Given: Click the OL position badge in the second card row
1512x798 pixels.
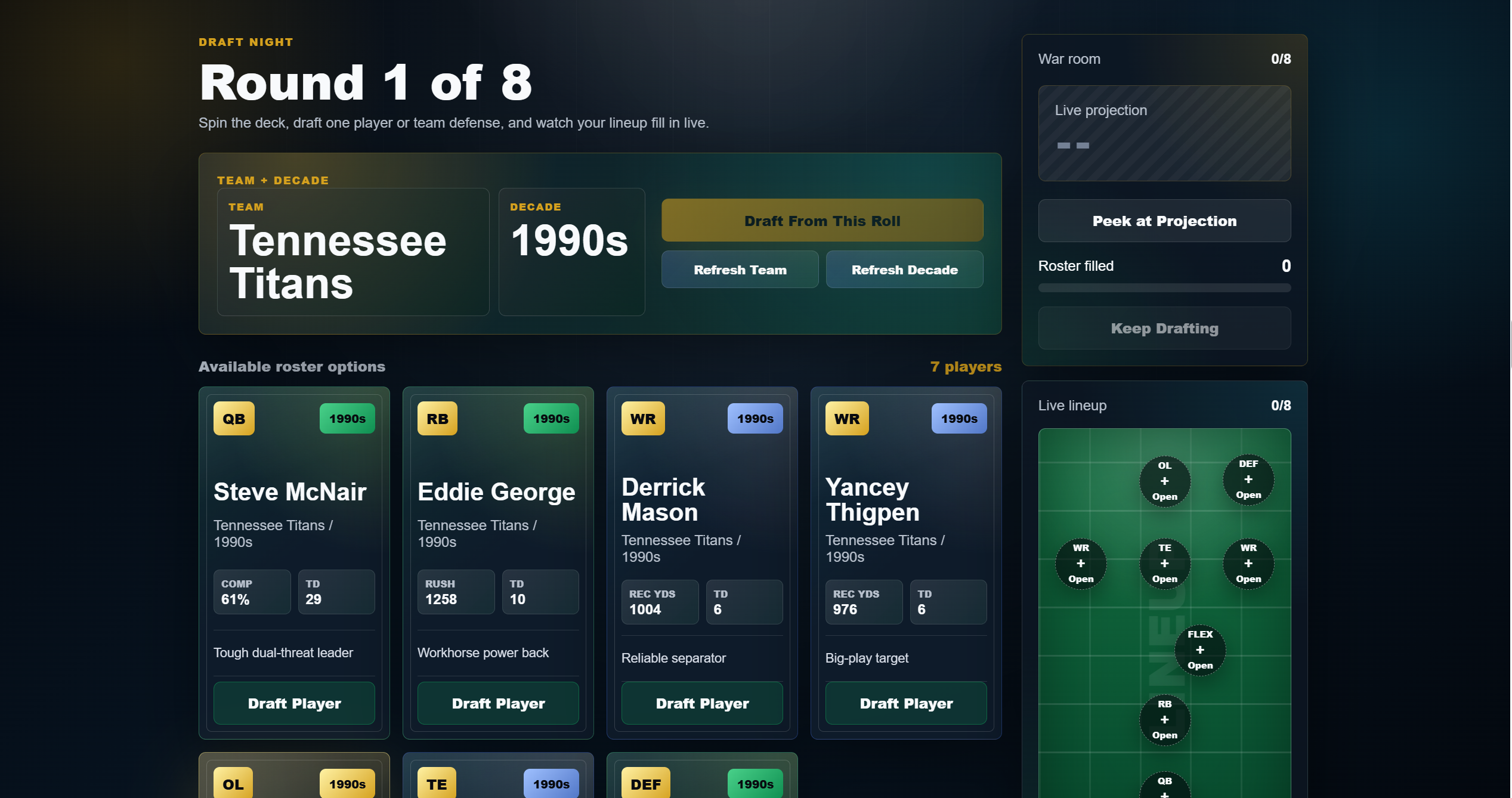Looking at the screenshot, I should pos(233,783).
